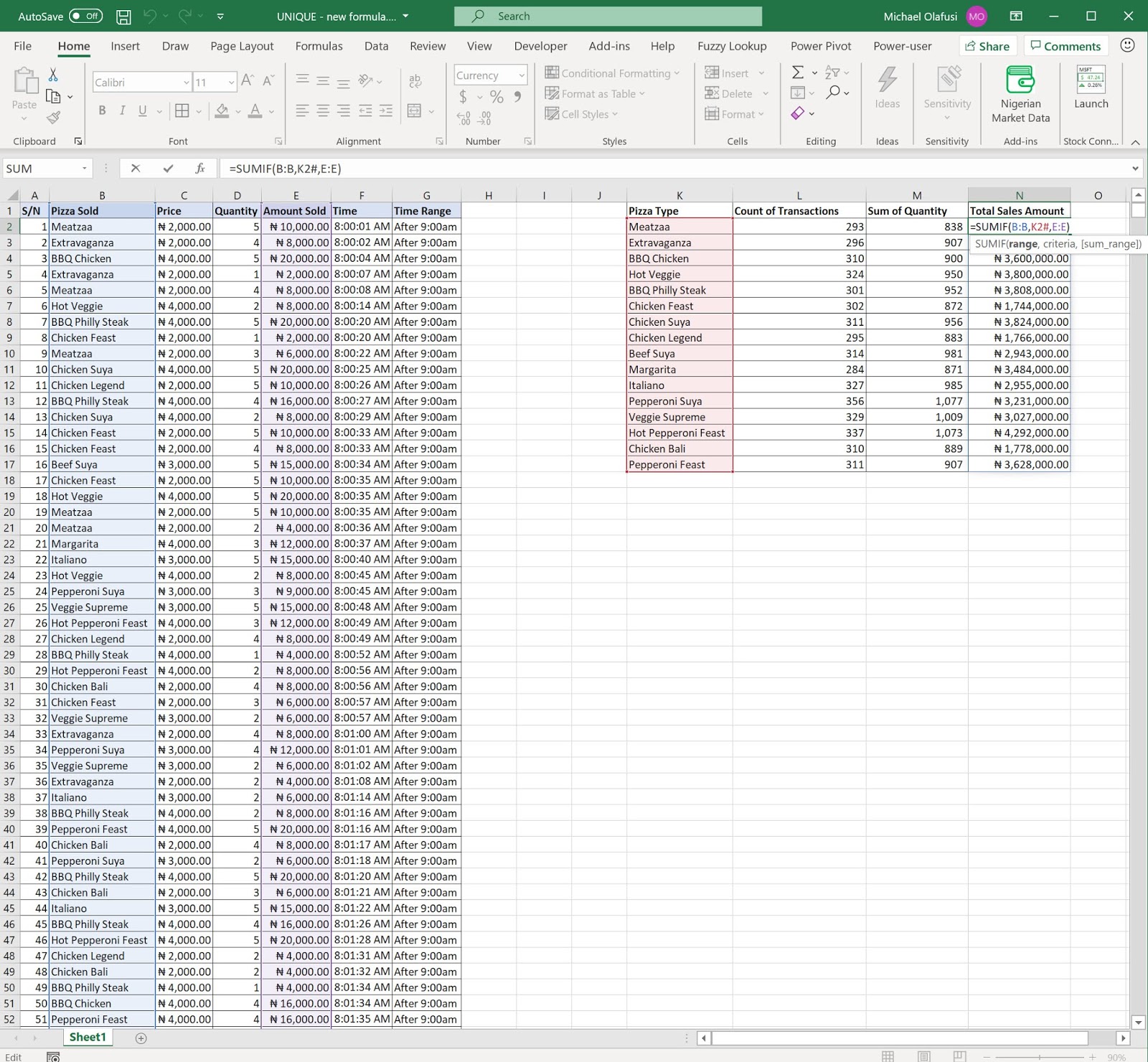Image resolution: width=1148 pixels, height=1062 pixels.
Task: Click inside the formula bar
Action: tap(502, 168)
